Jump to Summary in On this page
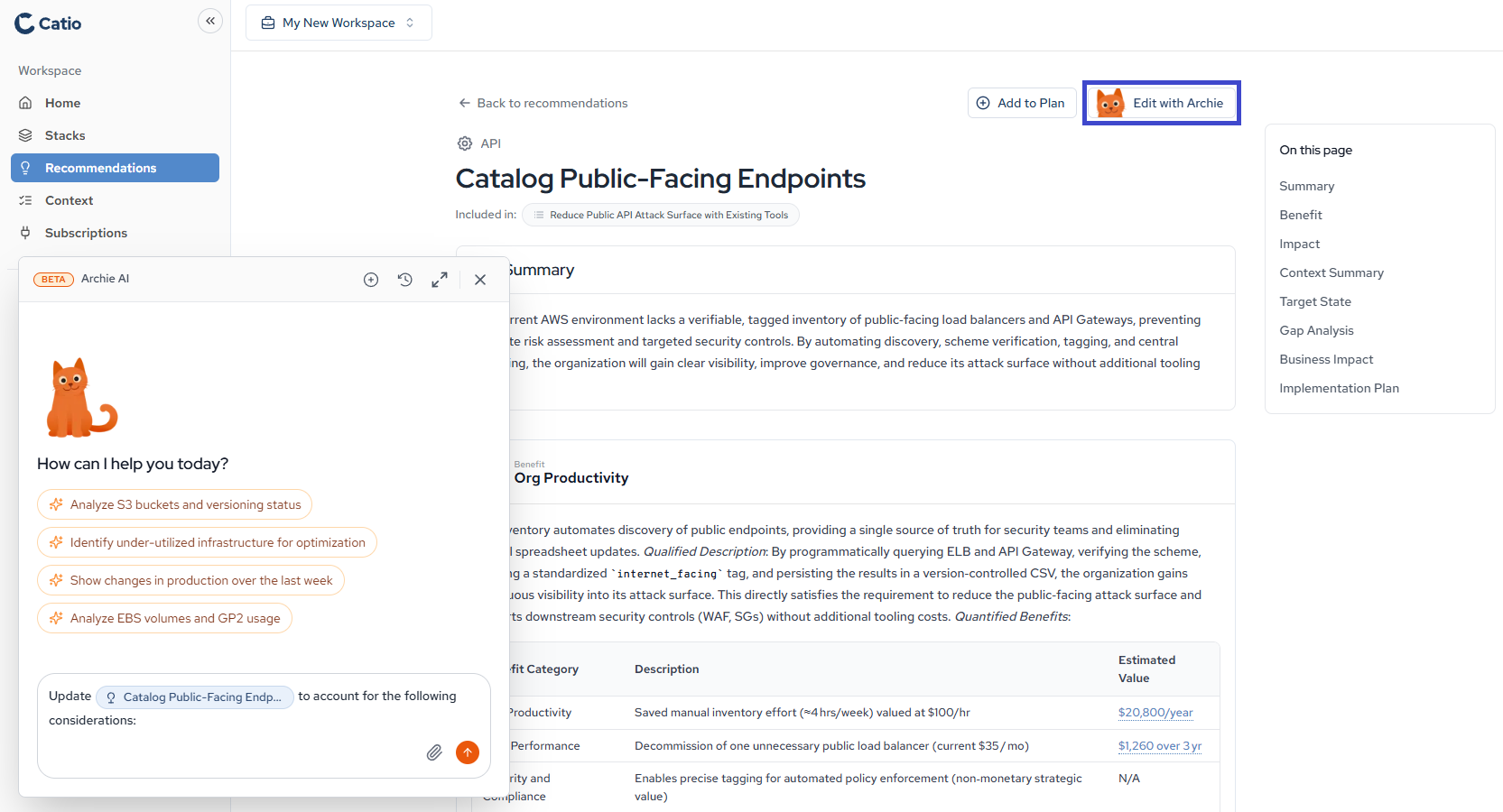Image resolution: width=1503 pixels, height=812 pixels. pyautogui.click(x=1306, y=186)
